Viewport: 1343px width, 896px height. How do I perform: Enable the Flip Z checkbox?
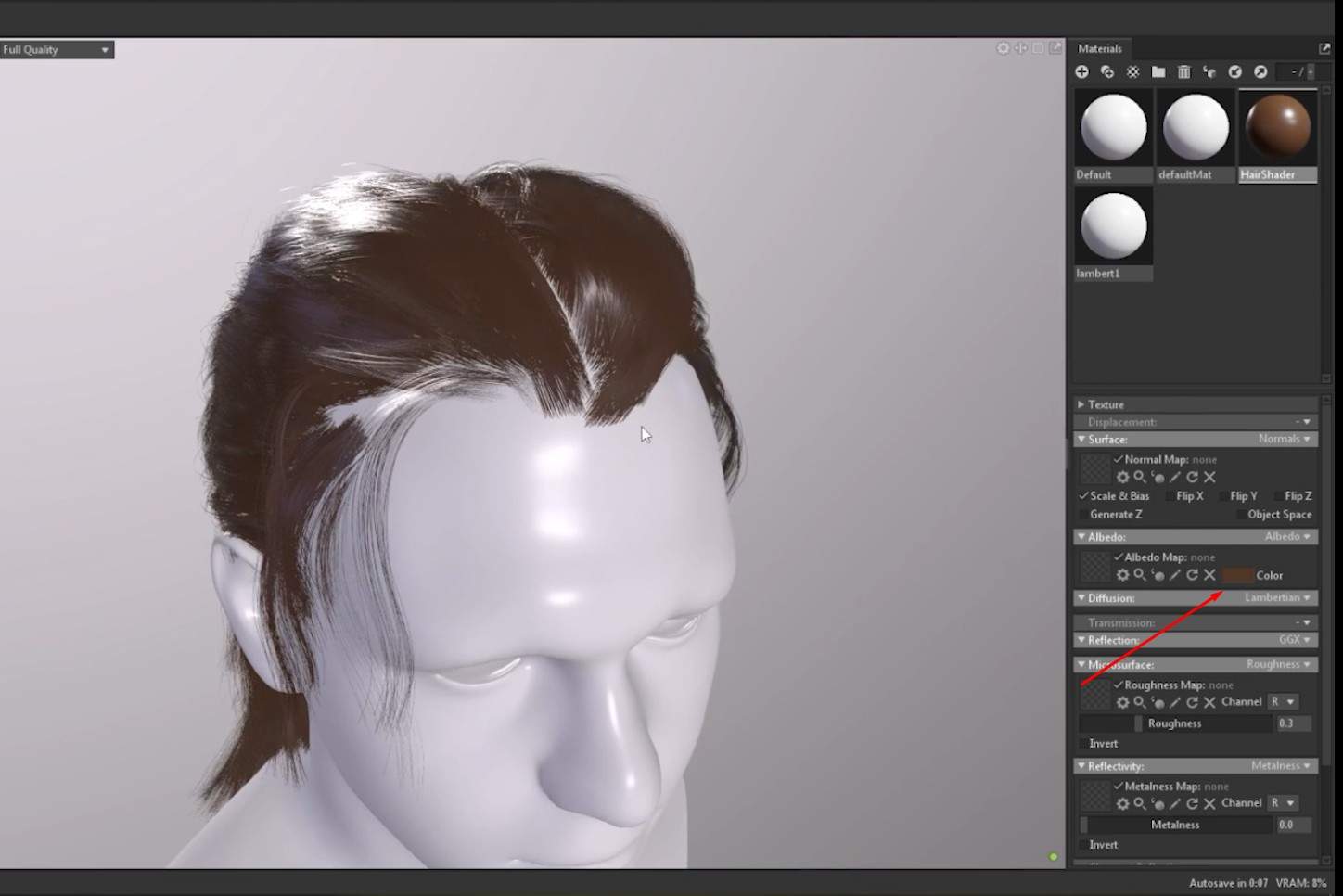(x=1278, y=496)
